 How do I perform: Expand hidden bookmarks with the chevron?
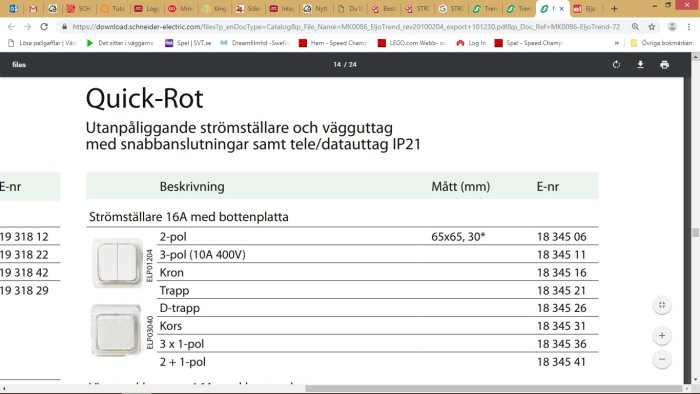(617, 43)
